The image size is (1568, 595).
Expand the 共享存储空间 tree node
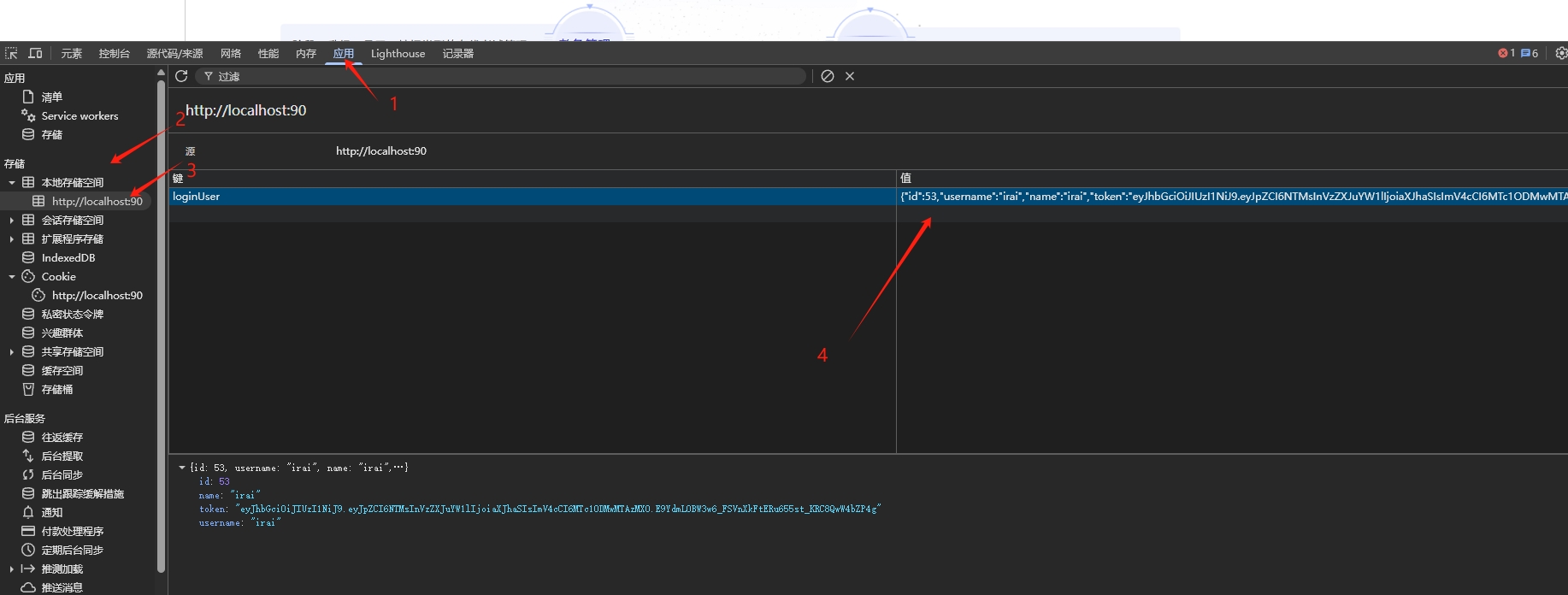tap(12, 352)
